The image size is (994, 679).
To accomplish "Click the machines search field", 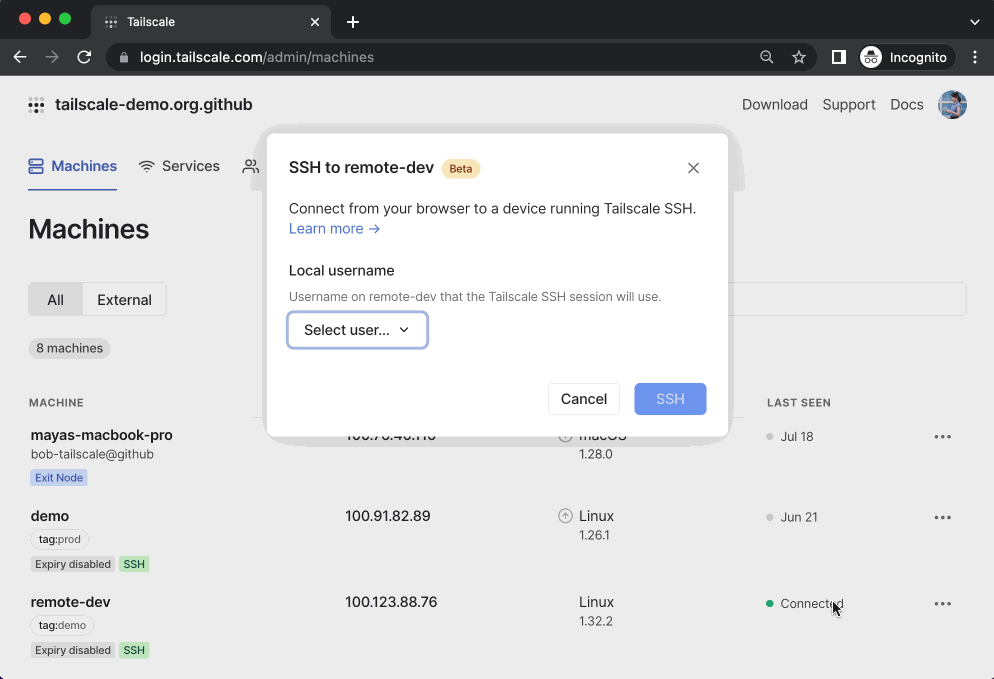I will [x=847, y=299].
